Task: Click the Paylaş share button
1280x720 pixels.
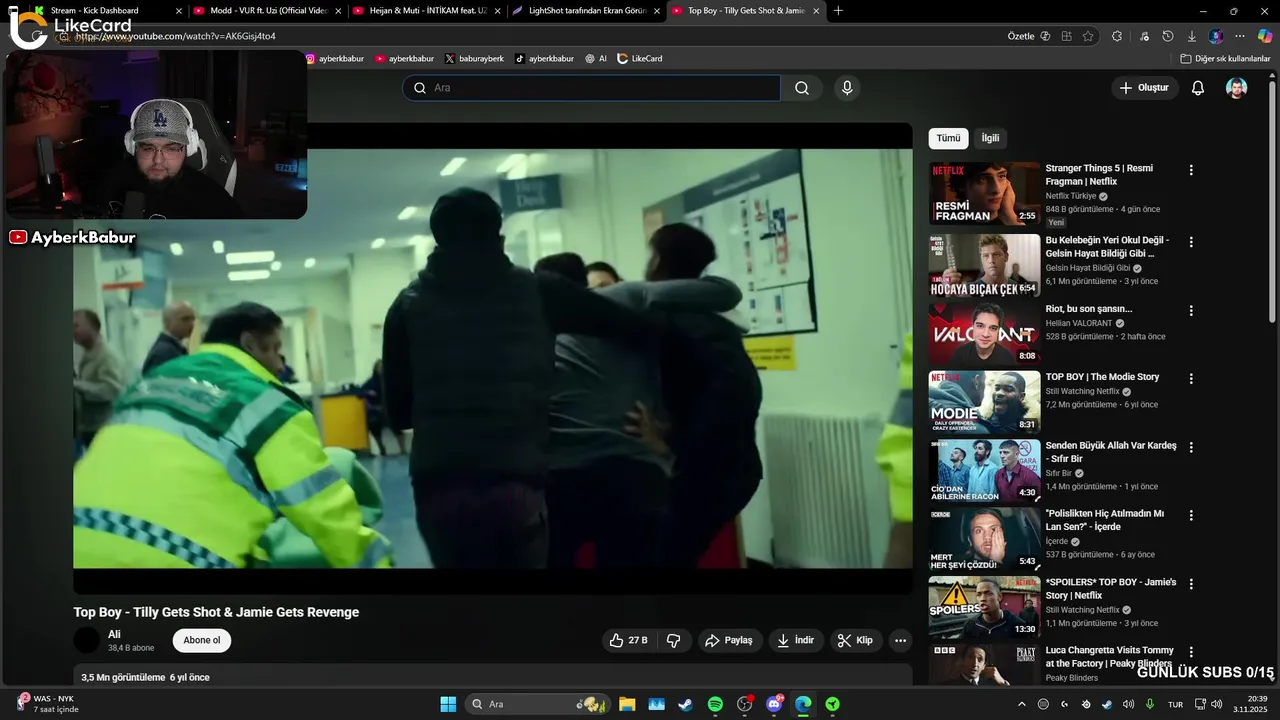Action: 728,640
